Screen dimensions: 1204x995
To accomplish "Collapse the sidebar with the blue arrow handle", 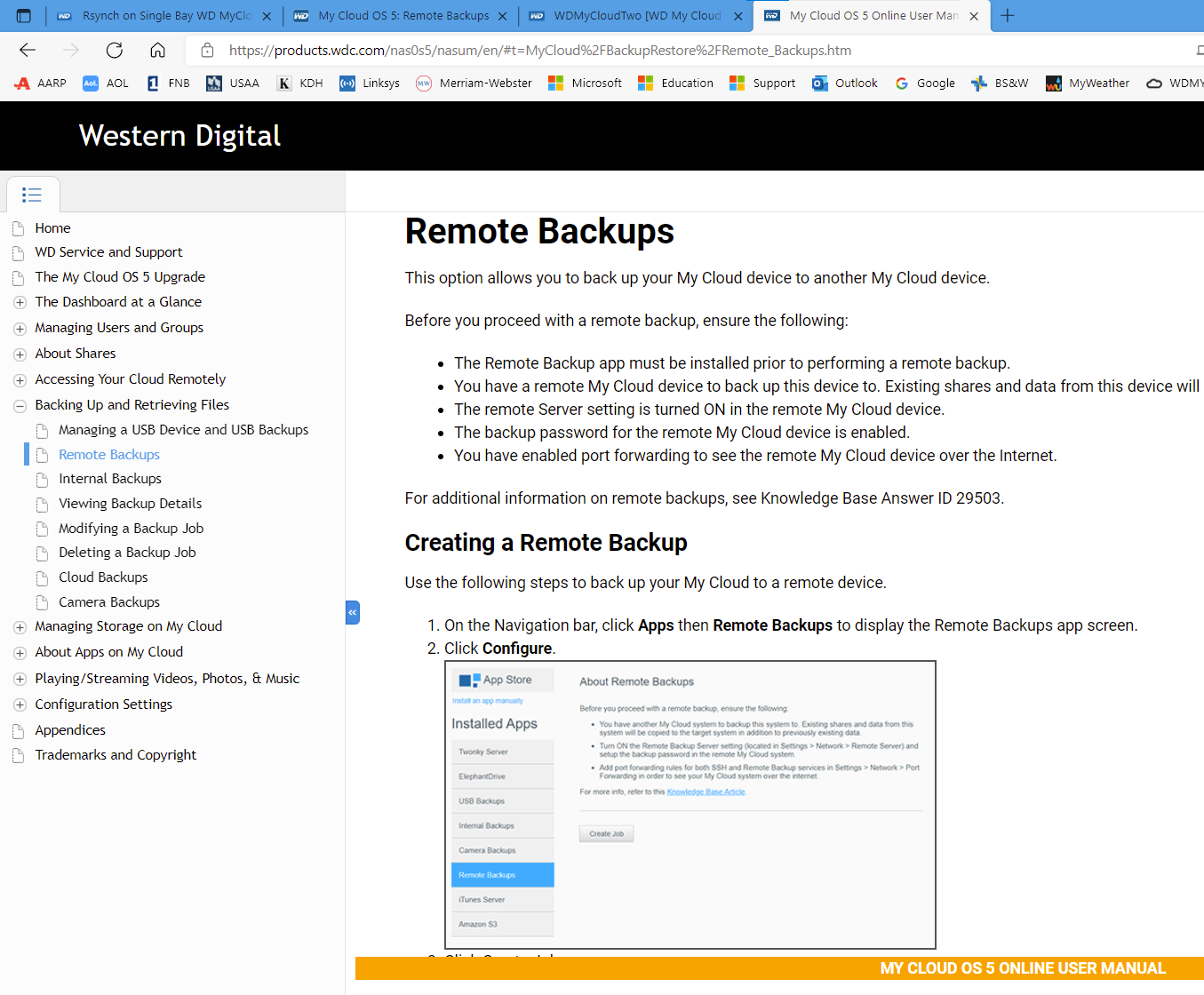I will click(x=353, y=612).
